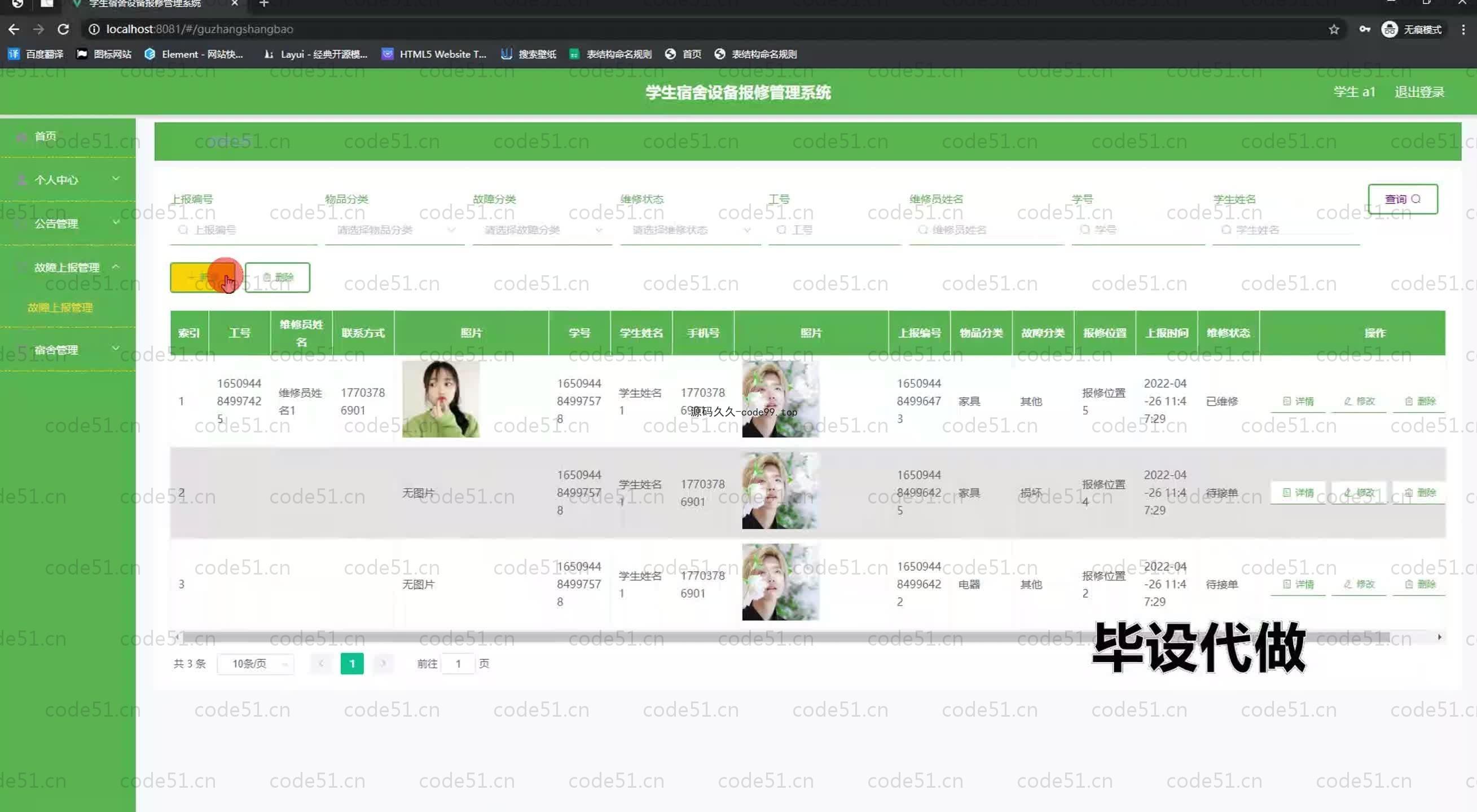
Task: Focus the 维修员姓名 search field
Action: tap(987, 230)
